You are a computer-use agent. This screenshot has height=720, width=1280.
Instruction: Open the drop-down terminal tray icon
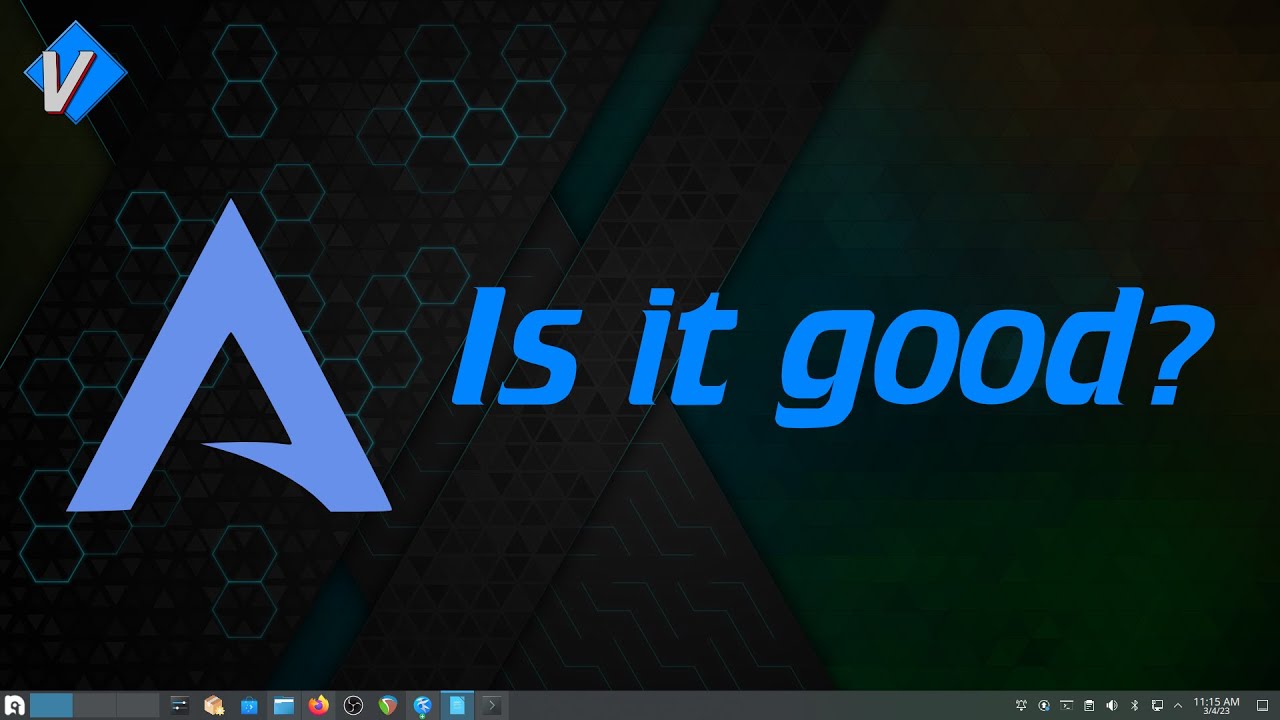pos(1067,706)
